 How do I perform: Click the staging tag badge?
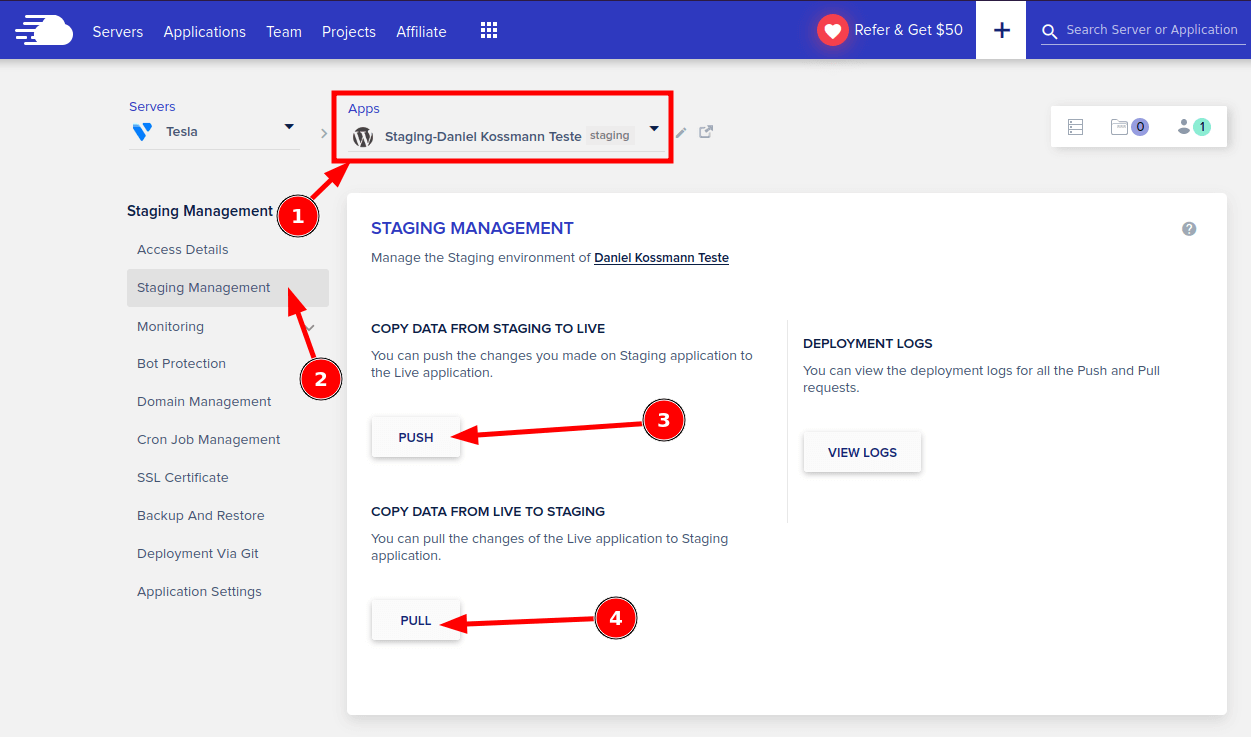click(610, 135)
